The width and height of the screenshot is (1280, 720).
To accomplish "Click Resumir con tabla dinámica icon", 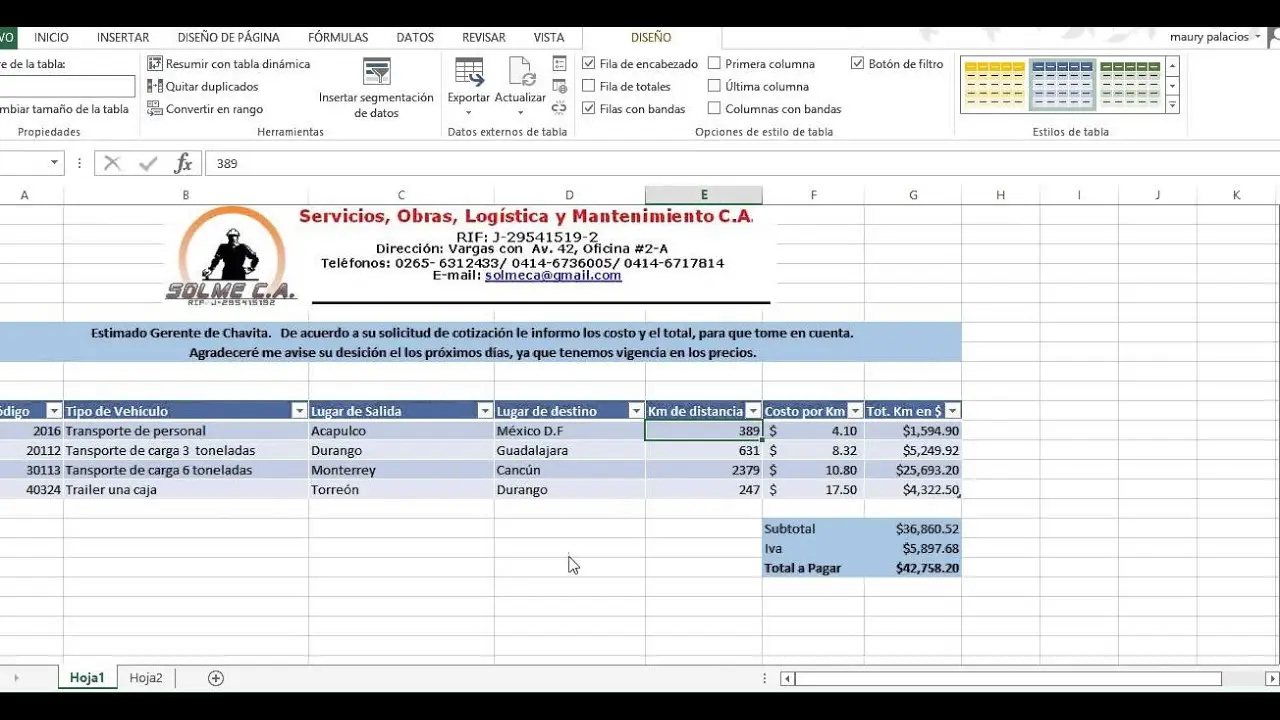I will 155,63.
